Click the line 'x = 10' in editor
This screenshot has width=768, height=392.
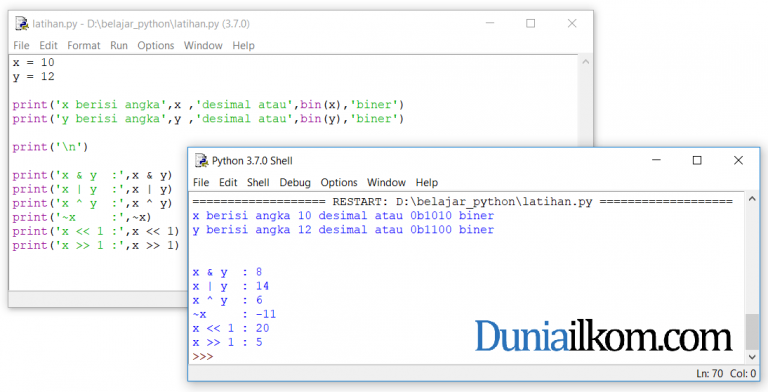coord(34,62)
